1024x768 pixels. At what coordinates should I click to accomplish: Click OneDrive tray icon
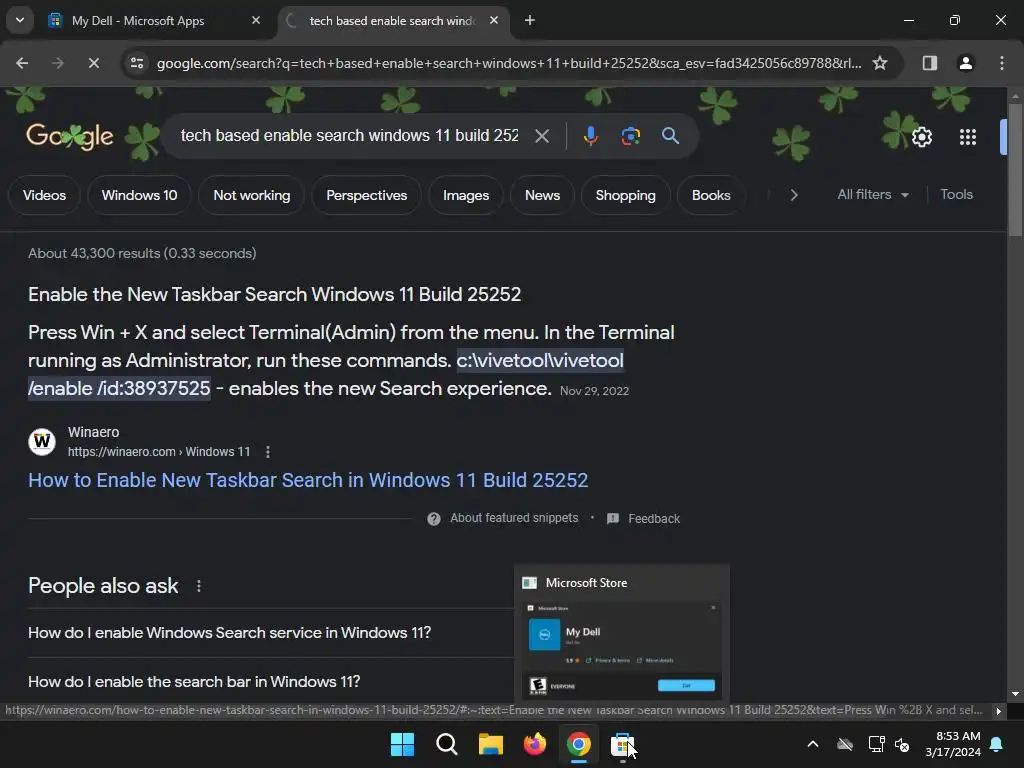844,744
